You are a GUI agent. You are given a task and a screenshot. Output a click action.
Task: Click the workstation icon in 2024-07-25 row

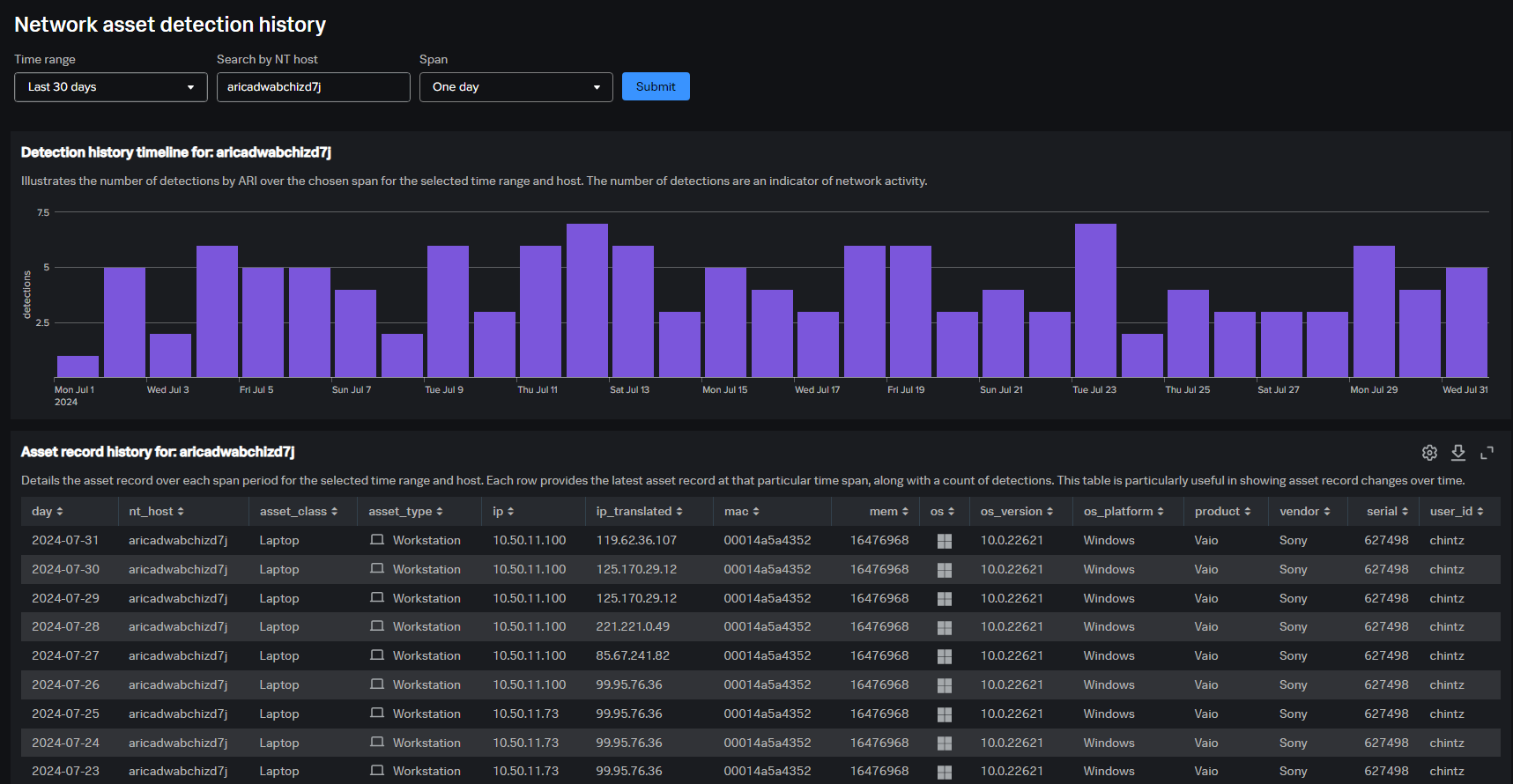pos(377,714)
